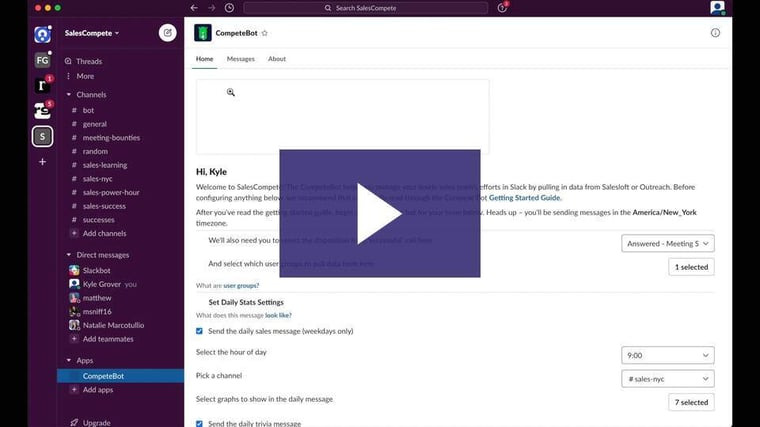
Task: Switch to the Home tab
Action: [205, 59]
